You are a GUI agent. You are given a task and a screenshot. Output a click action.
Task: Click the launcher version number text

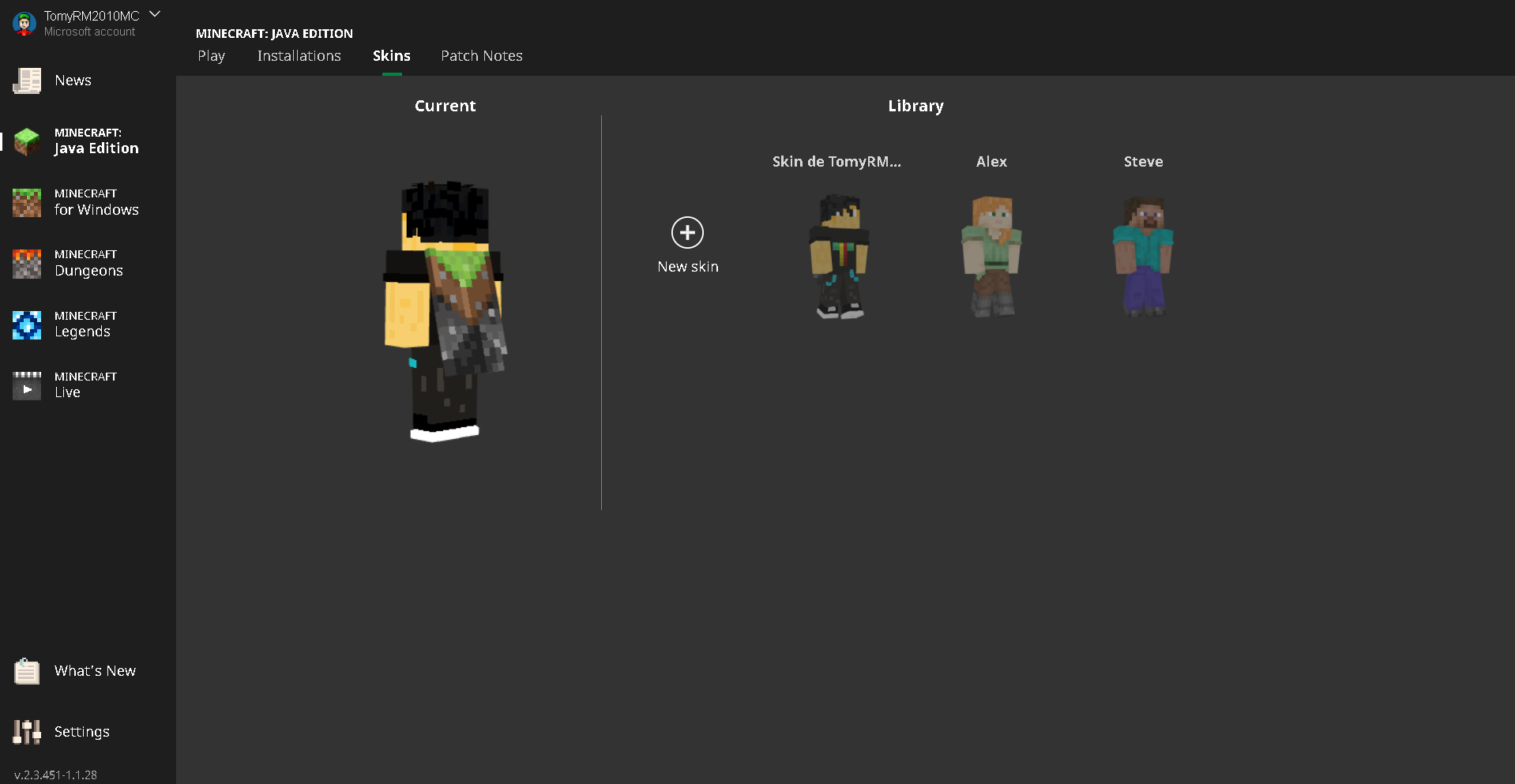click(x=55, y=775)
